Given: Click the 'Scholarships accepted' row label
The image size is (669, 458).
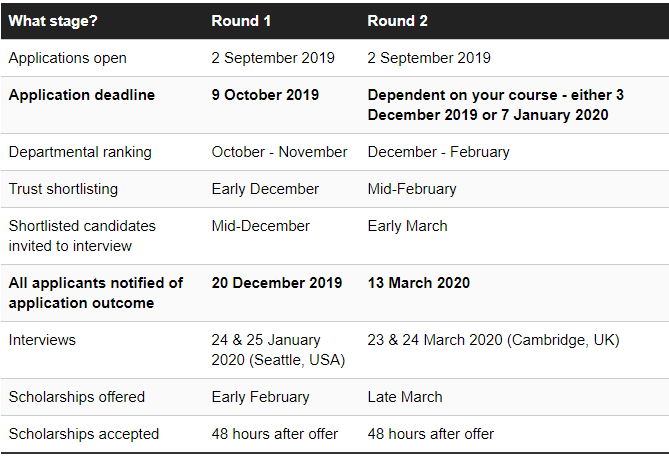Looking at the screenshot, I should 84,434.
